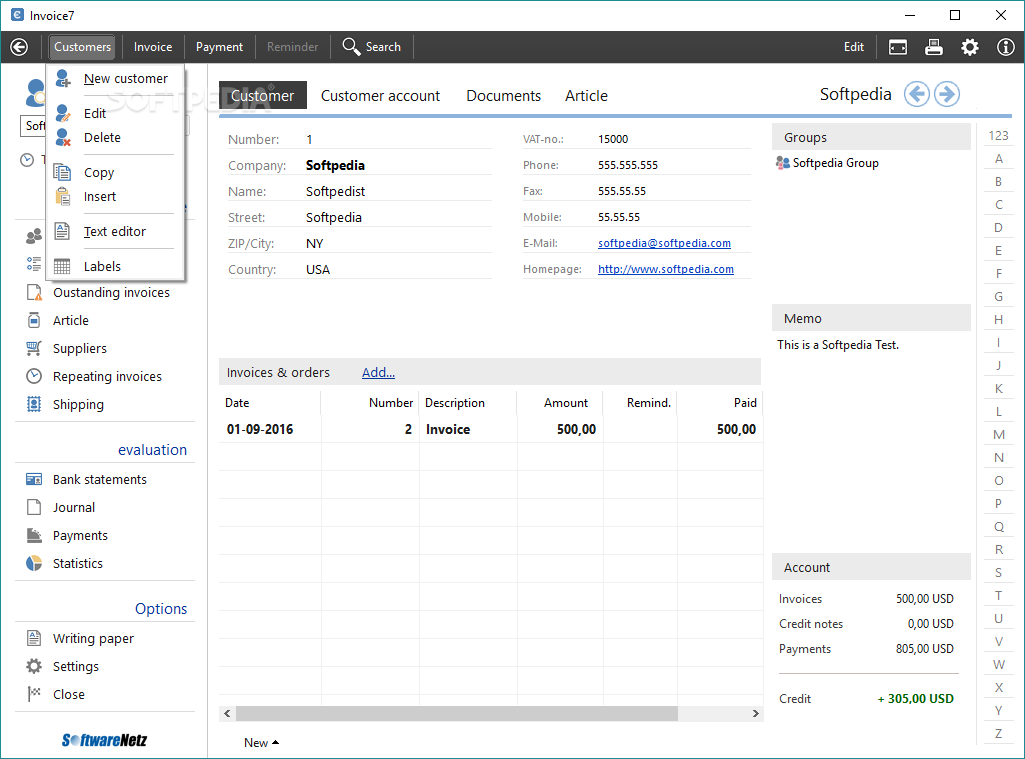Image resolution: width=1025 pixels, height=759 pixels.
Task: Click the Edit button in toolbar
Action: click(x=854, y=47)
